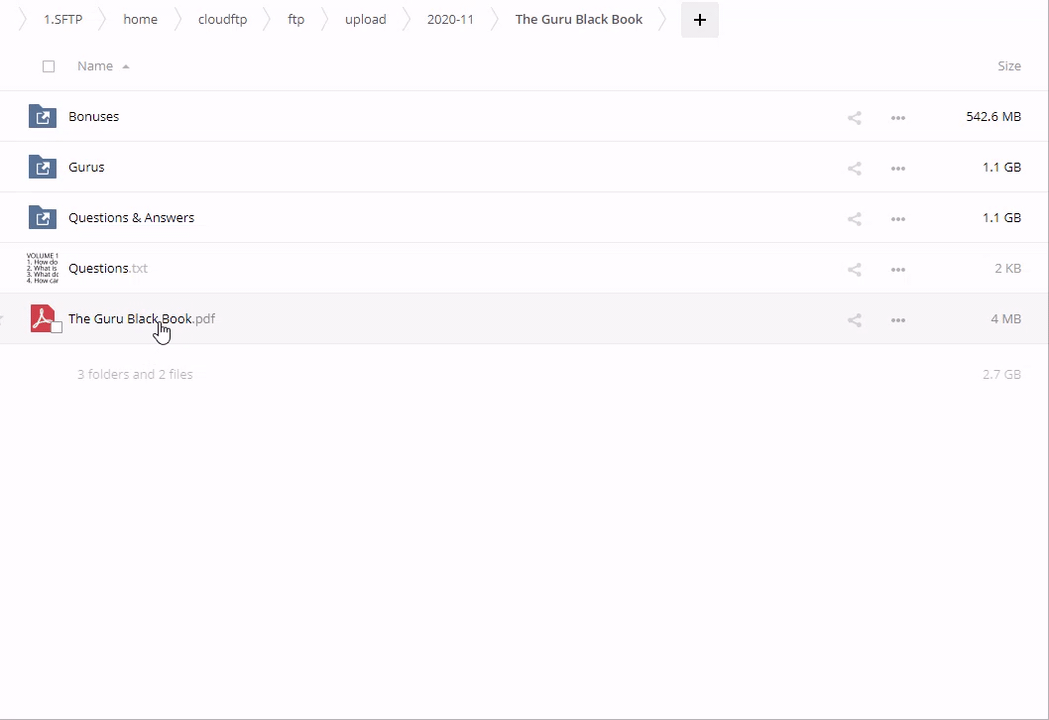Open the more options menu for Gurus

point(898,168)
